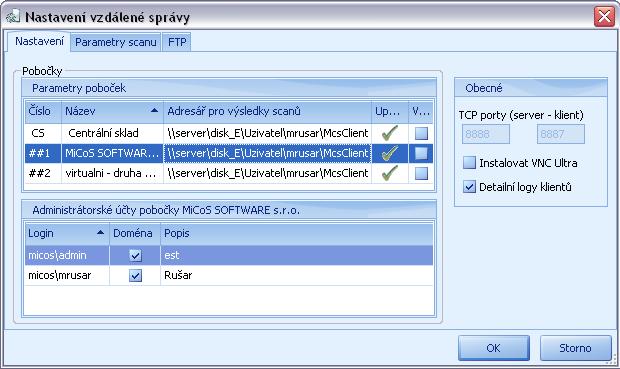The width and height of the screenshot is (620, 369).
Task: Select the micos\mrusar login row
Action: (x=67, y=275)
